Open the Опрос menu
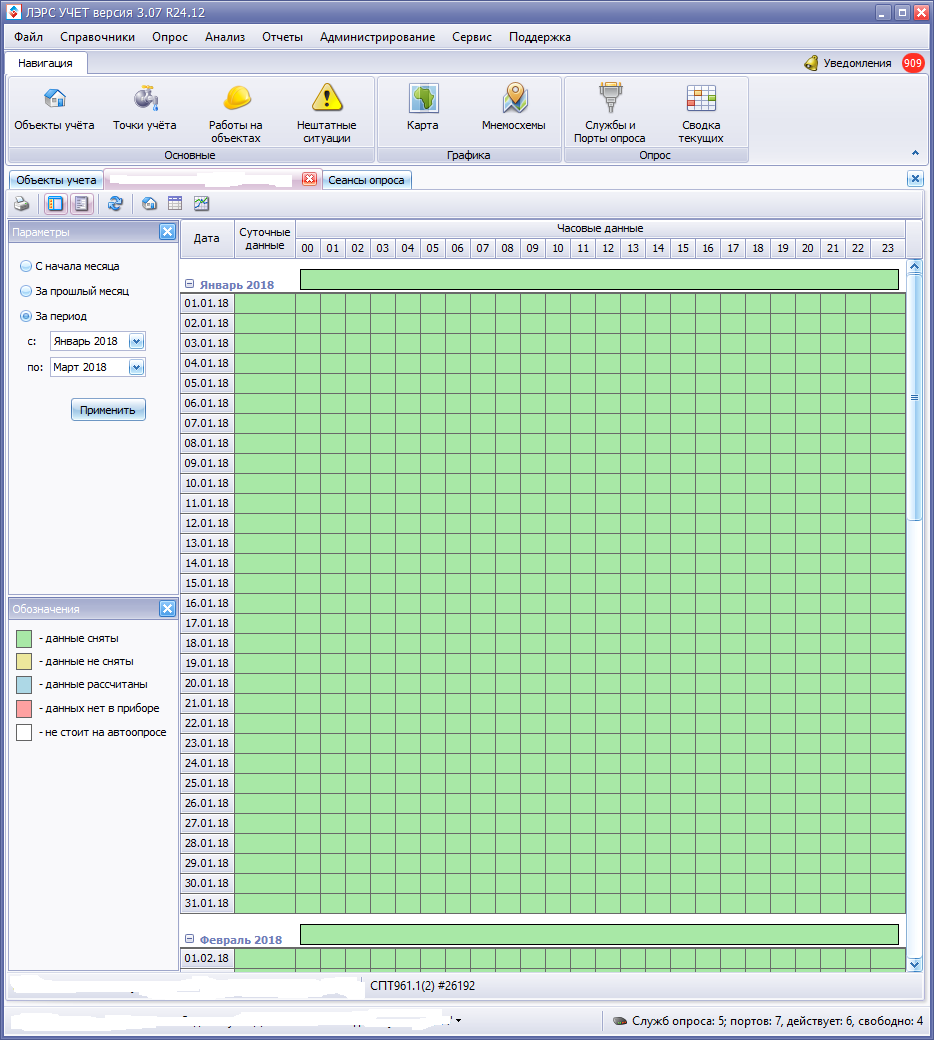The width and height of the screenshot is (934, 1040). coord(170,37)
